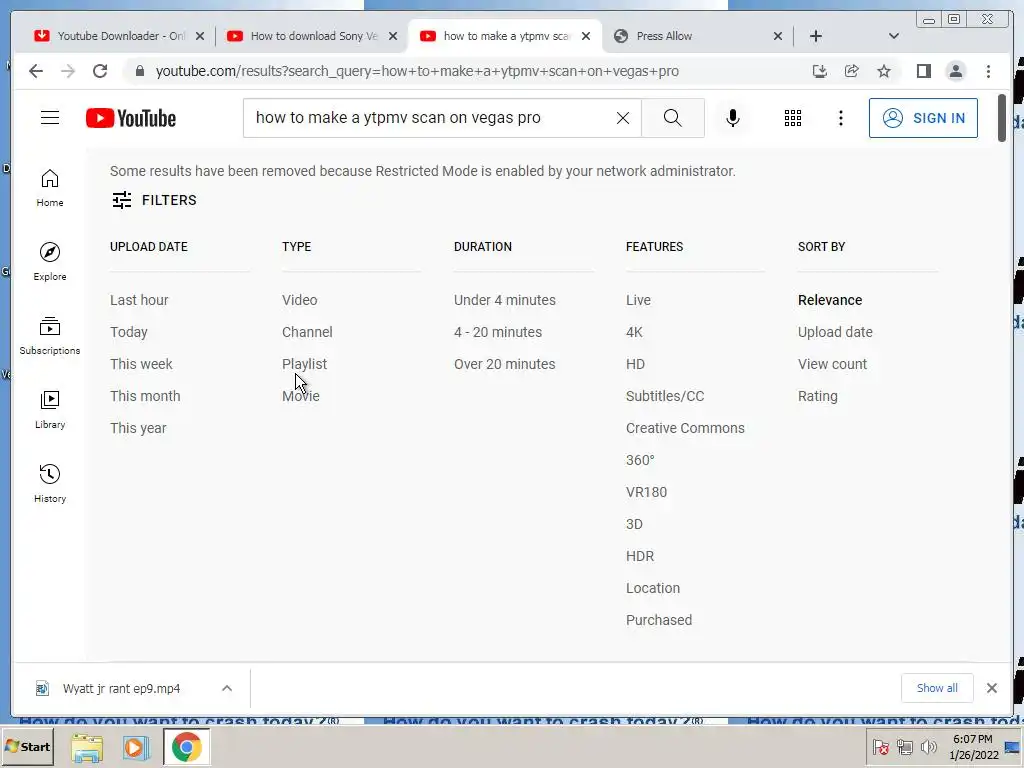Enable the Live feature filter
This screenshot has width=1024, height=768.
pos(638,300)
